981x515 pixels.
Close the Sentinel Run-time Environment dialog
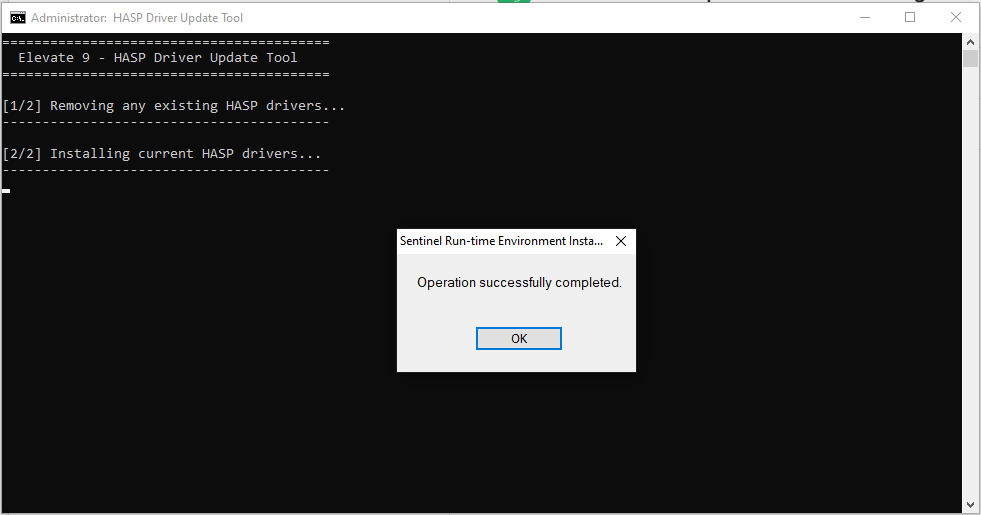621,241
